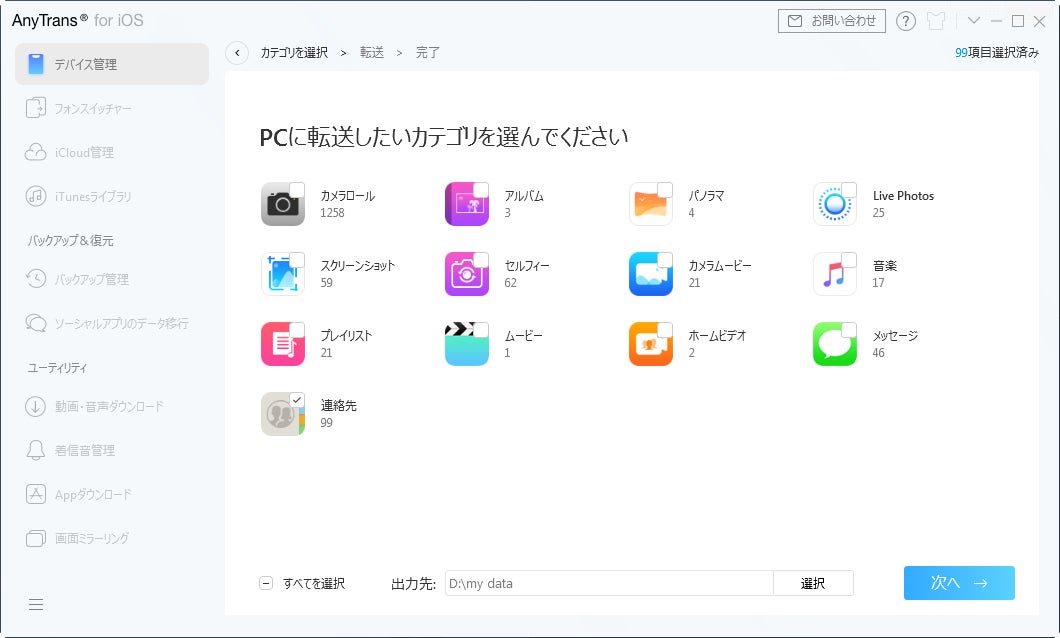Click the 転送 breadcrumb step

(372, 53)
